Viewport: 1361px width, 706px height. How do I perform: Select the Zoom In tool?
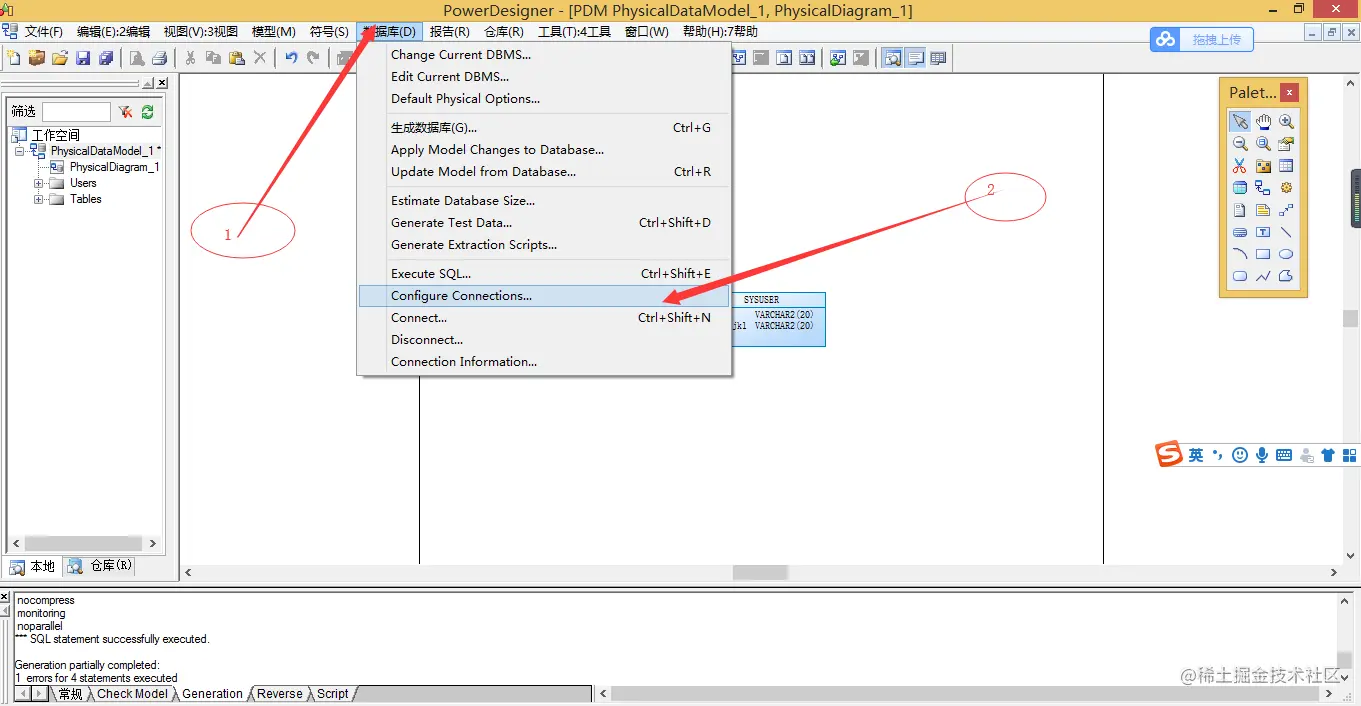click(1285, 122)
